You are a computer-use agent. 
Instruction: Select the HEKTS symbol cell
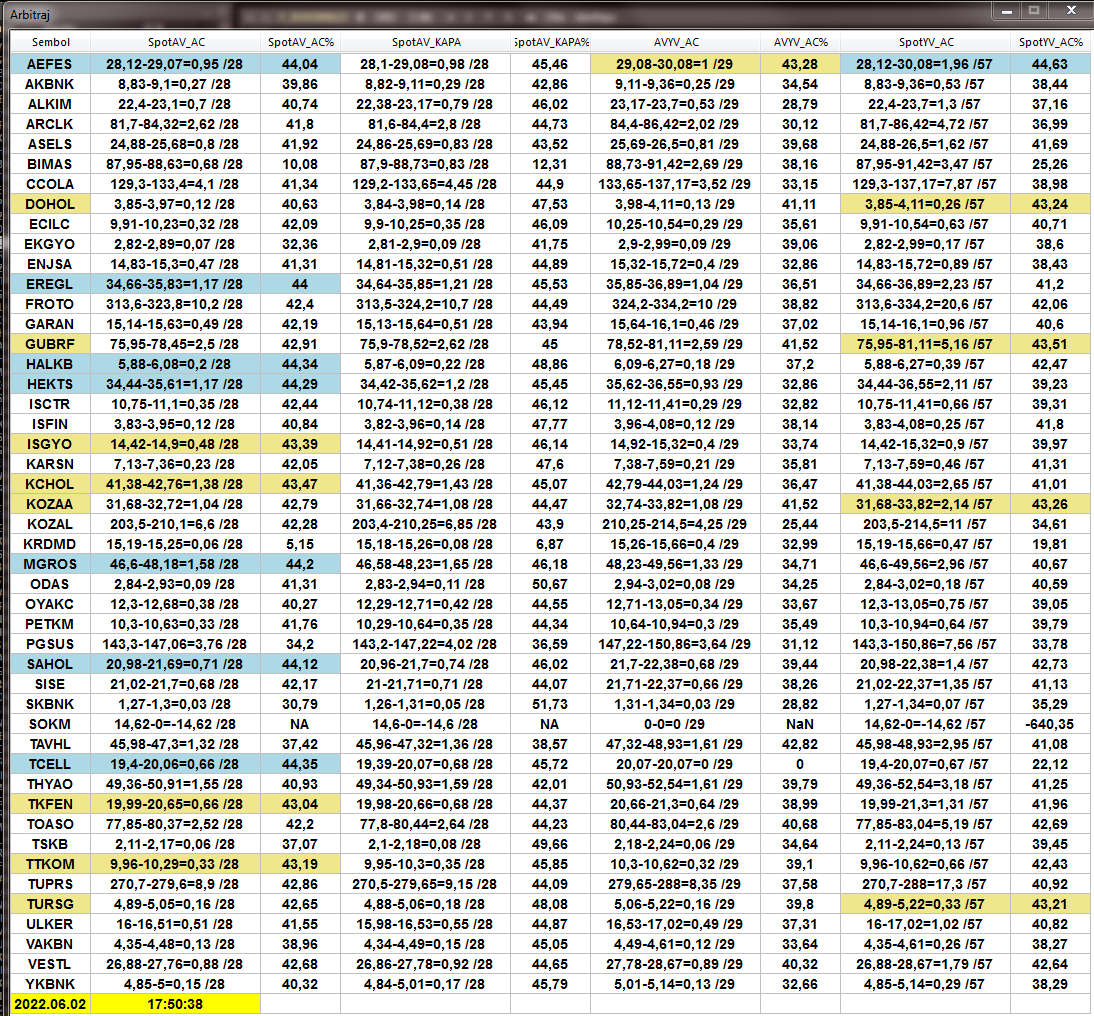click(x=50, y=384)
